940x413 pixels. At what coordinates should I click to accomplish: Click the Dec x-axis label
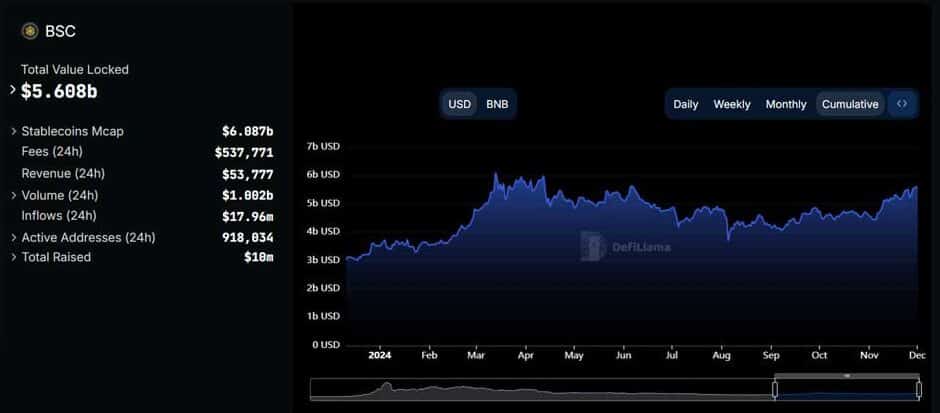pos(917,355)
